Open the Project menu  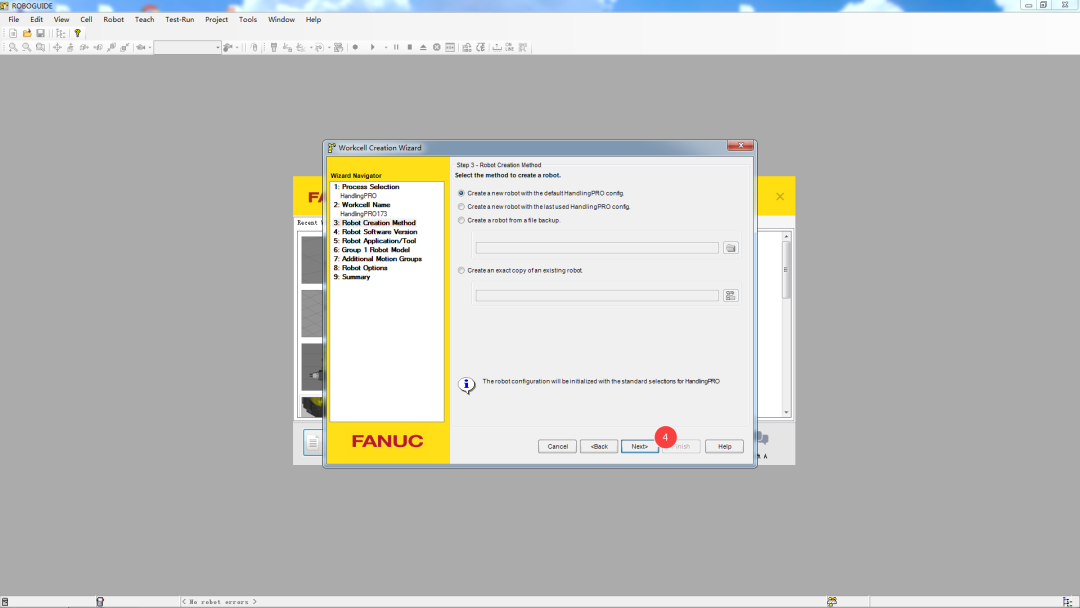pos(216,19)
